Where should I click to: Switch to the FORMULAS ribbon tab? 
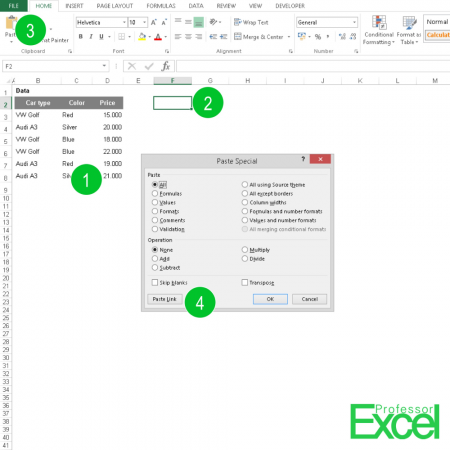161,6
